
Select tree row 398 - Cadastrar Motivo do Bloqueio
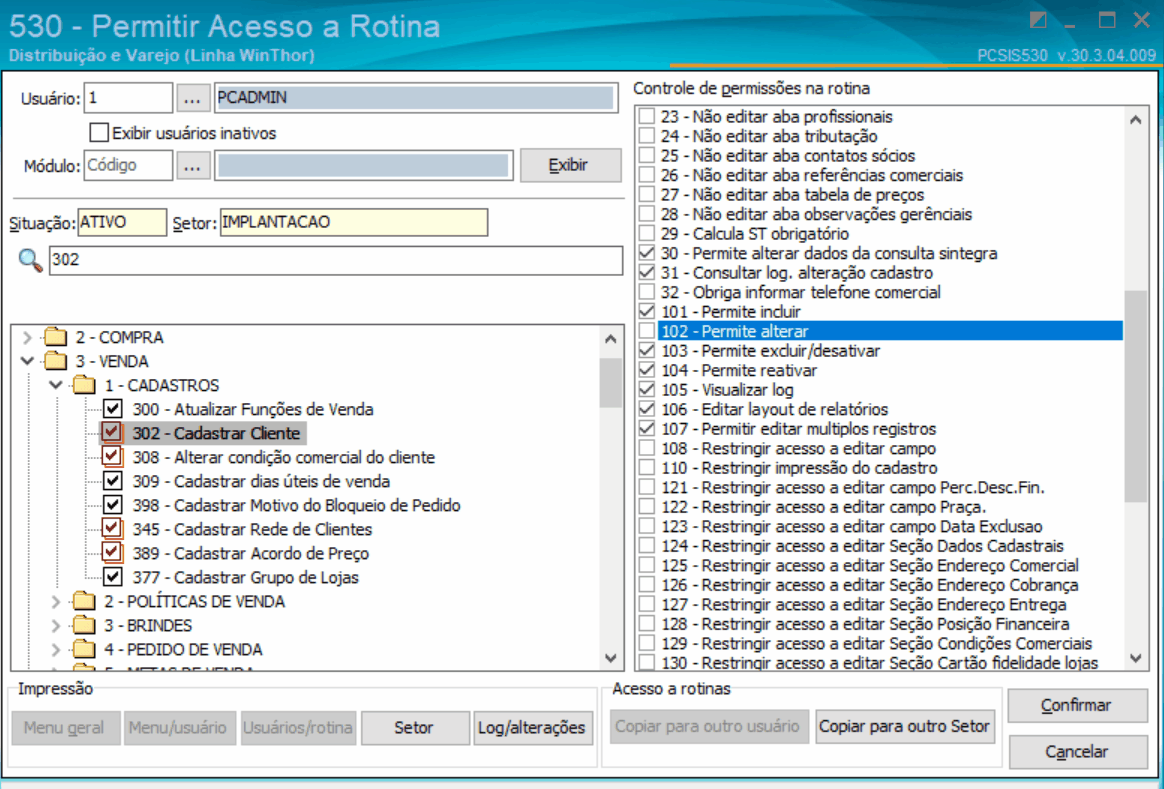[296, 505]
